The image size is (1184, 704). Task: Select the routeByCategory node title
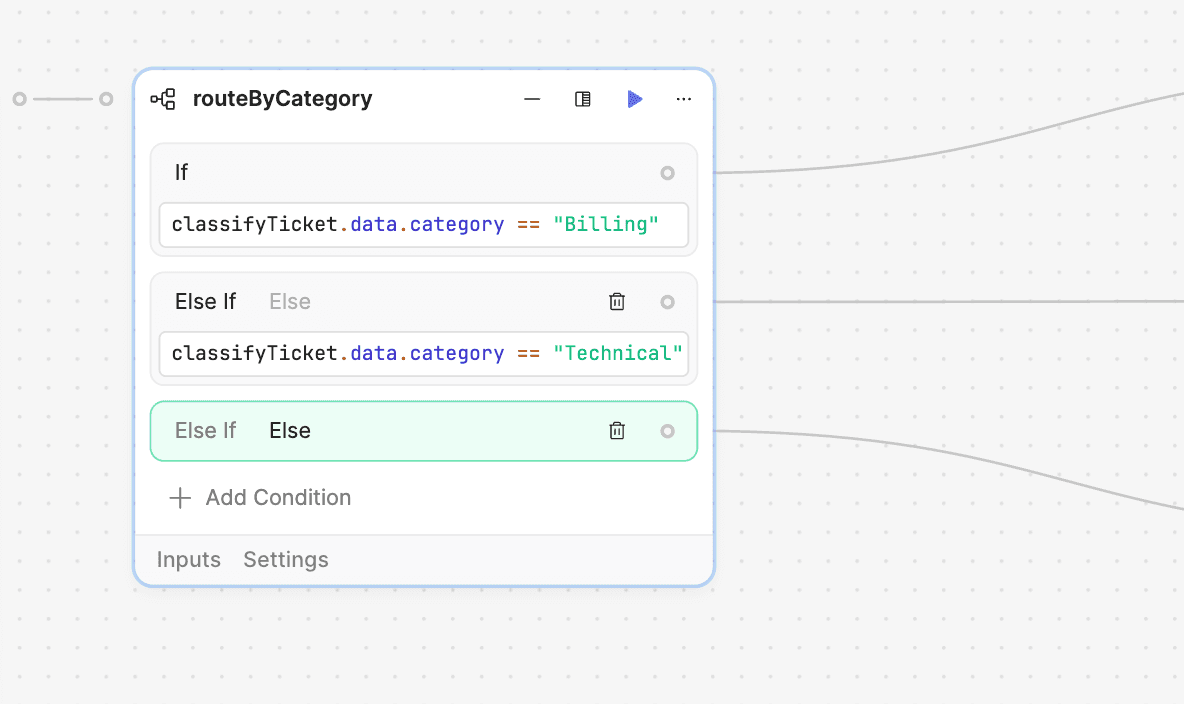click(x=283, y=99)
